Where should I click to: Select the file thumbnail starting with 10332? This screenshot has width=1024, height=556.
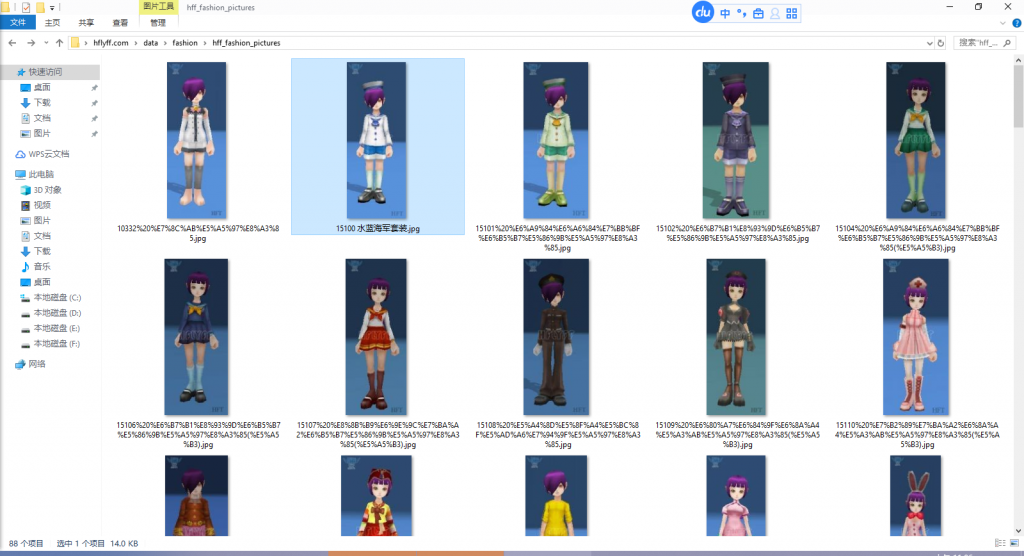click(x=197, y=140)
